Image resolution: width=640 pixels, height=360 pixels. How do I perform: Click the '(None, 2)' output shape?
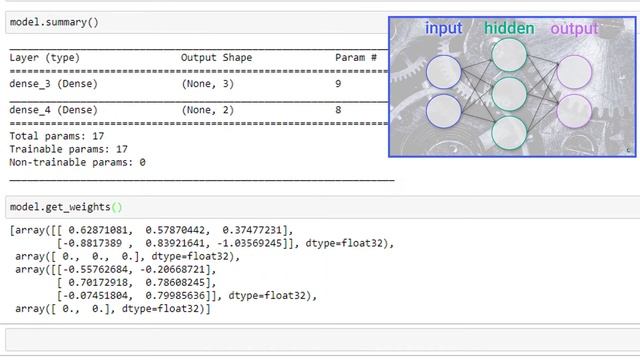coord(207,110)
